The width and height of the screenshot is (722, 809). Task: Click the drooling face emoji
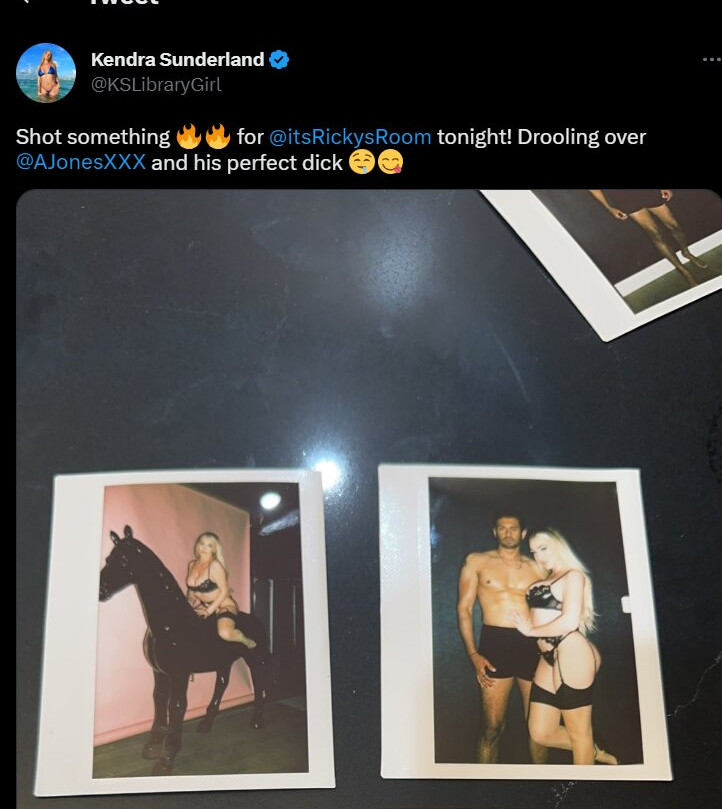(x=362, y=163)
